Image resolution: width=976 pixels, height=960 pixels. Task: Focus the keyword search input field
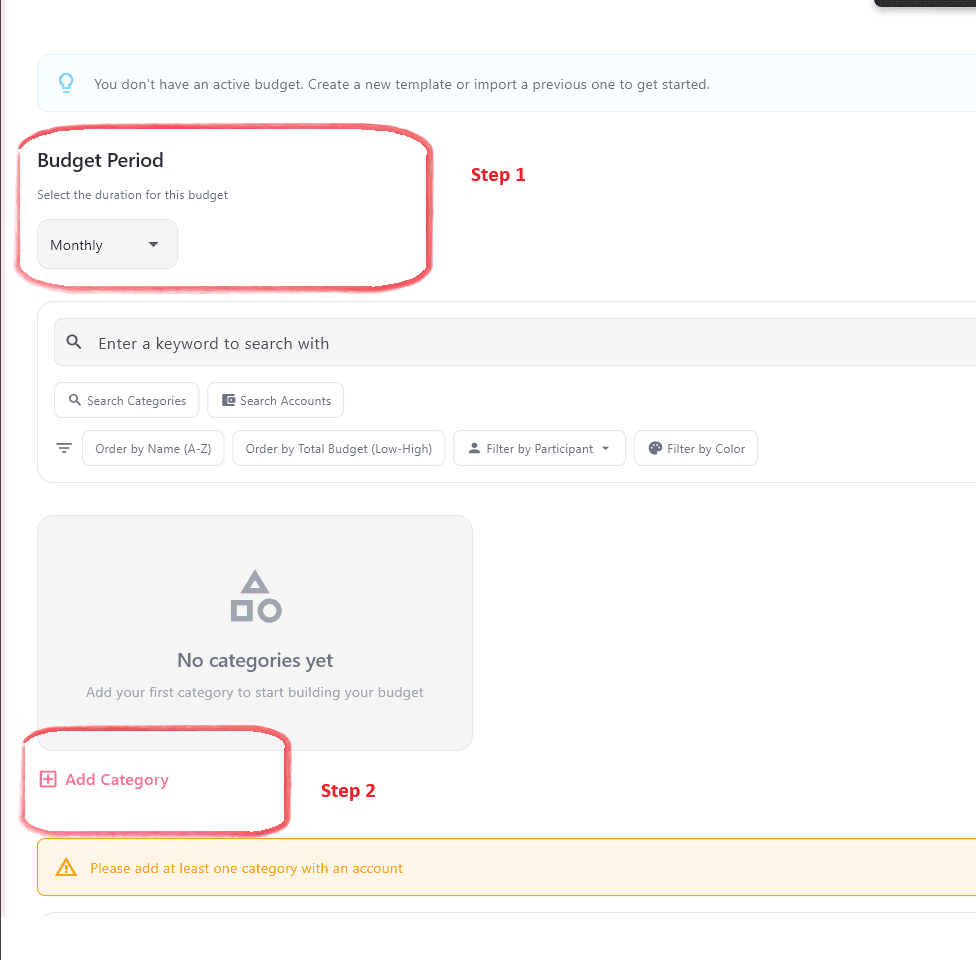pos(500,343)
